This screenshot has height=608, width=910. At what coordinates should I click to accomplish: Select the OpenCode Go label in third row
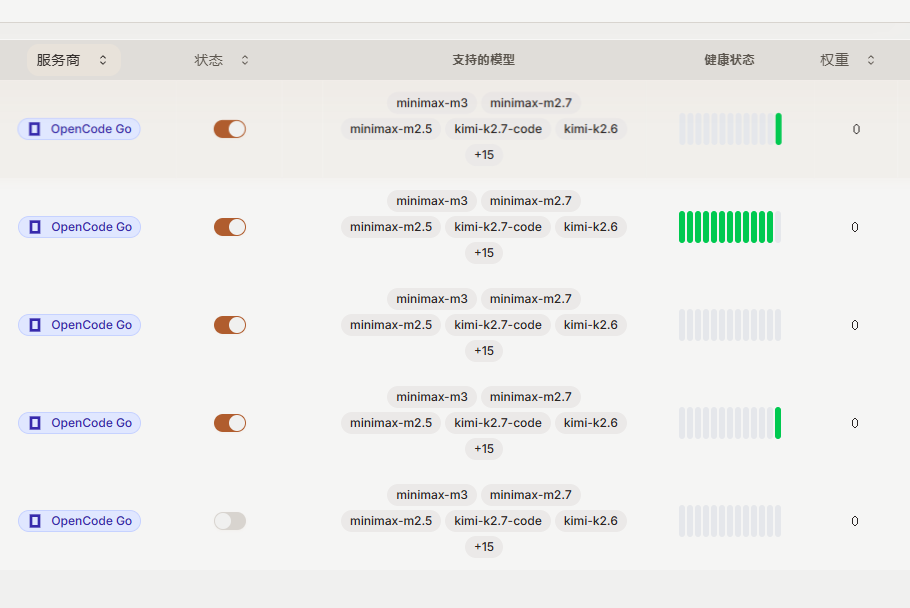pos(92,325)
